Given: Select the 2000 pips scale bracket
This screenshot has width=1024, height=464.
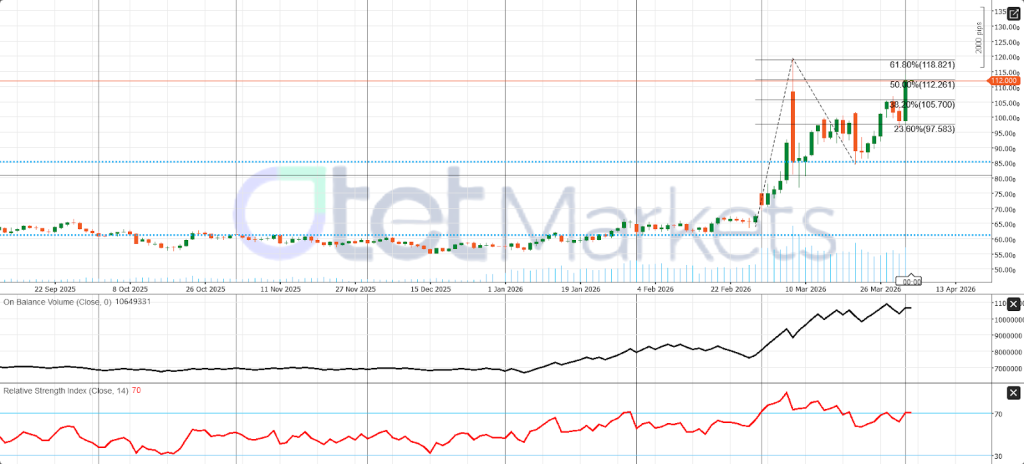Looking at the screenshot, I should (978, 40).
